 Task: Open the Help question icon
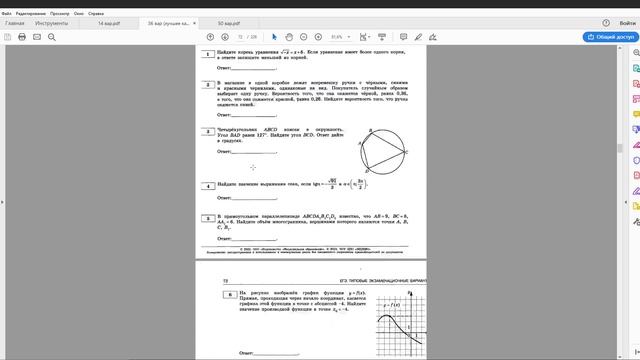click(x=606, y=23)
